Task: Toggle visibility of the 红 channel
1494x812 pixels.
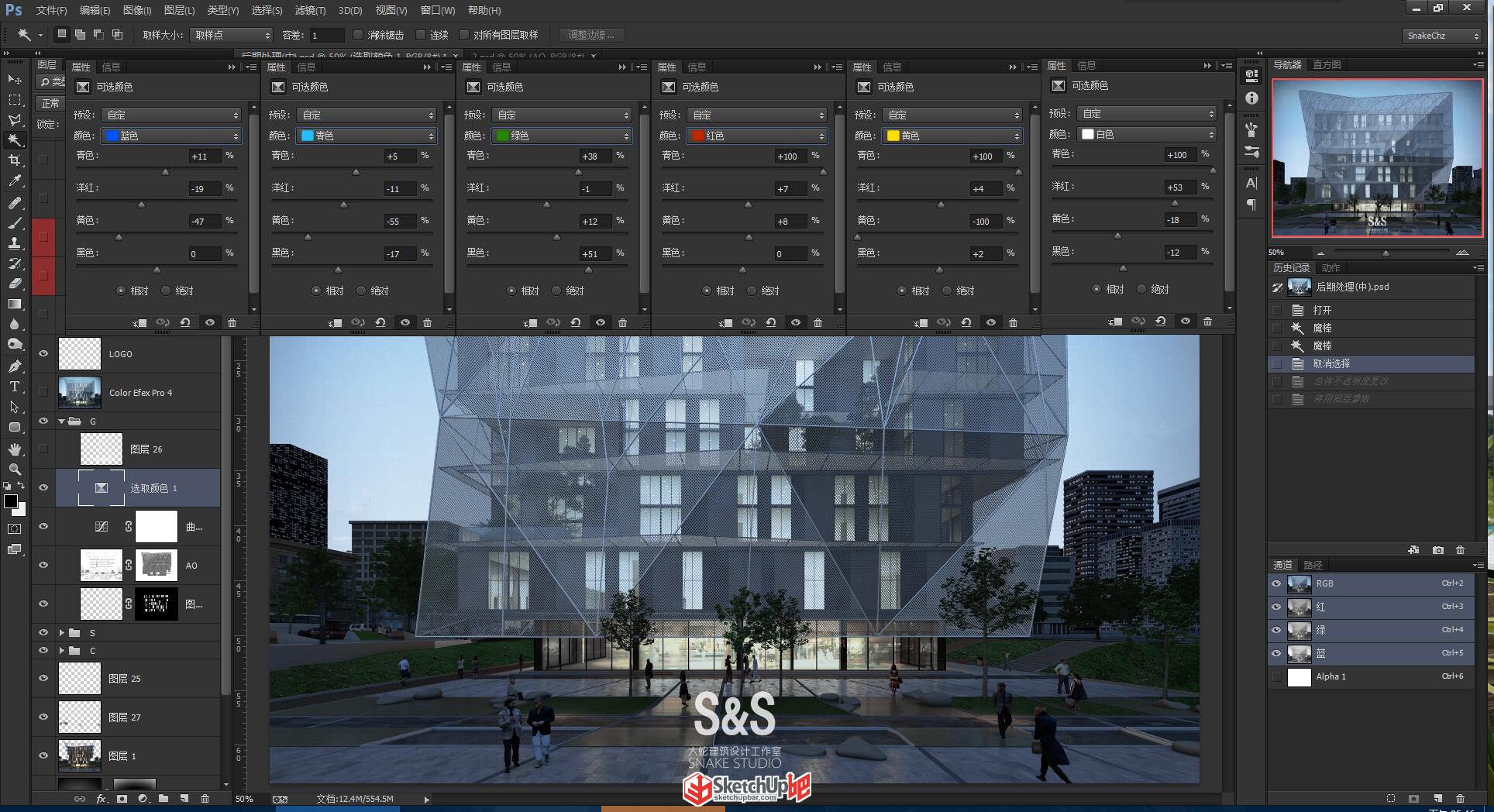Action: pos(1276,607)
